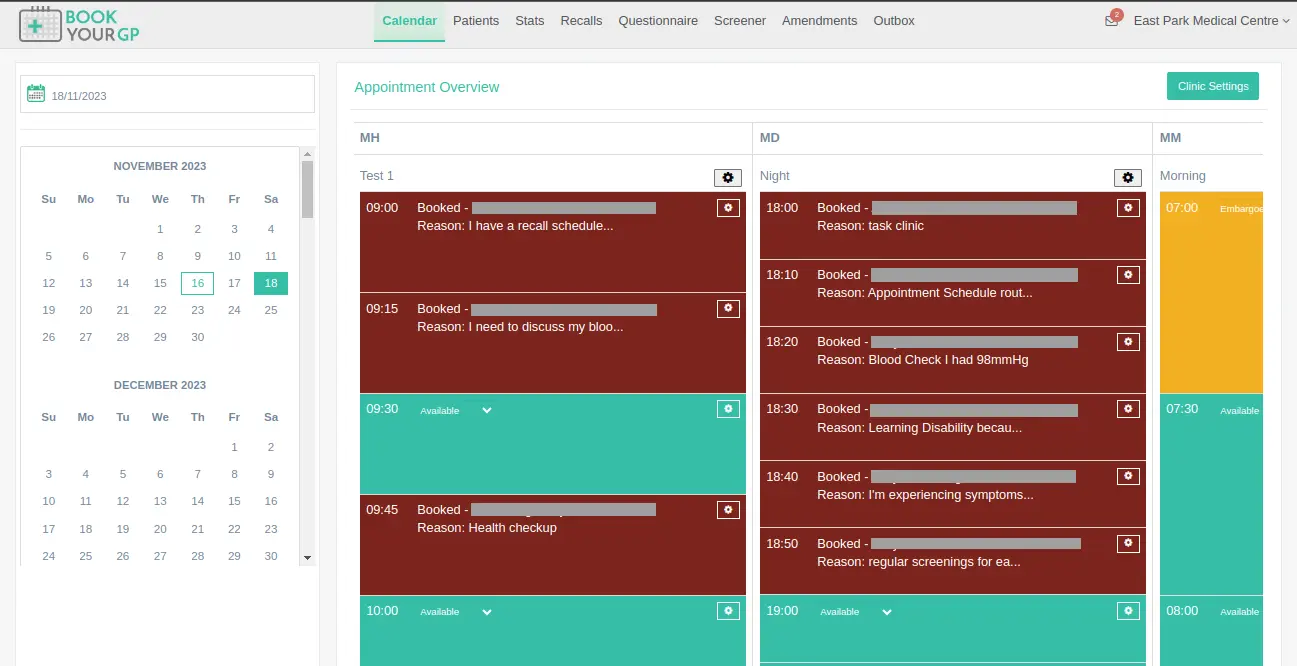Screen dimensions: 1297x666
Task: Open the 19:00 Available status dropdown
Action: tap(856, 611)
